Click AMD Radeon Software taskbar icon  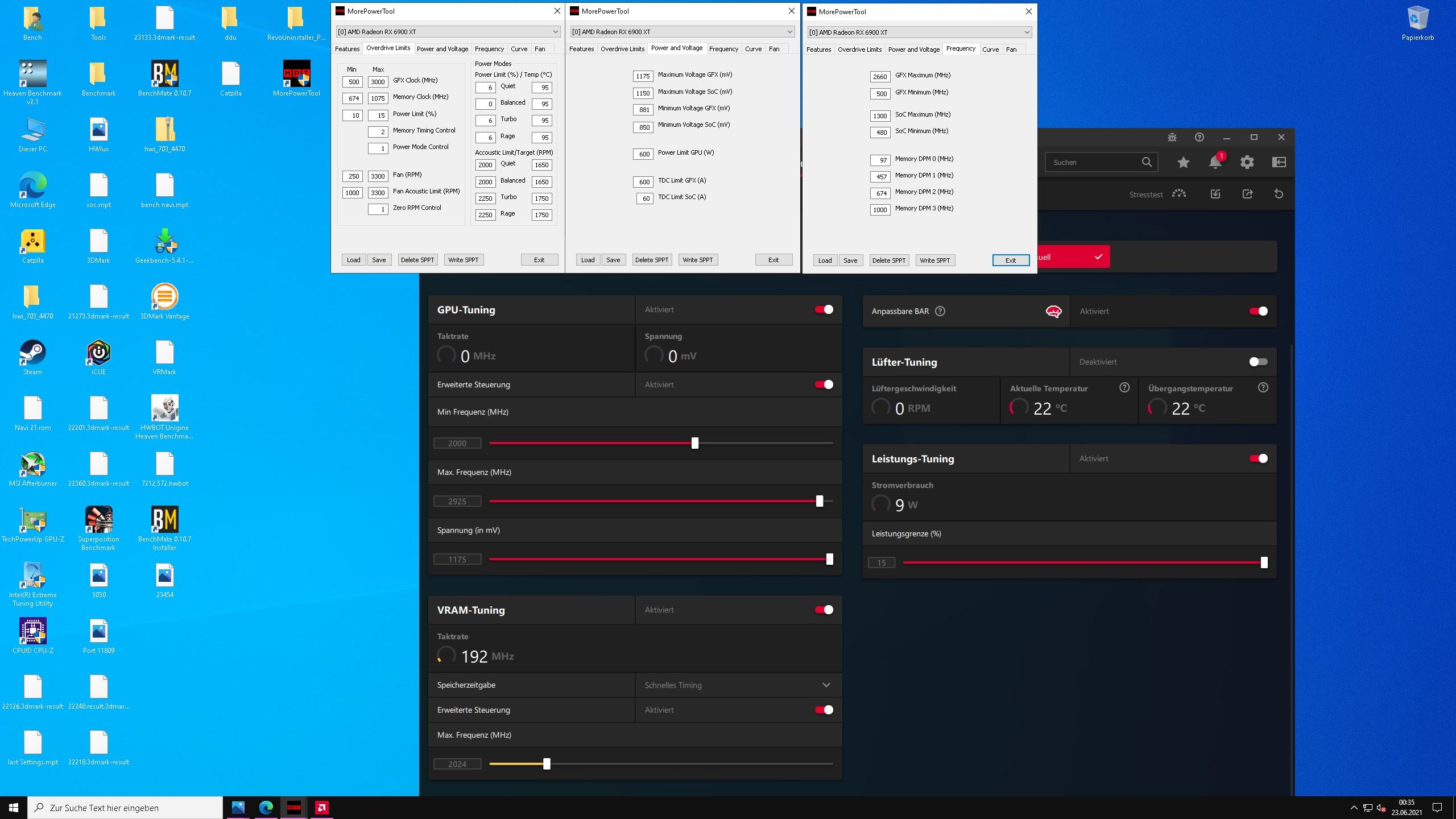(x=321, y=807)
